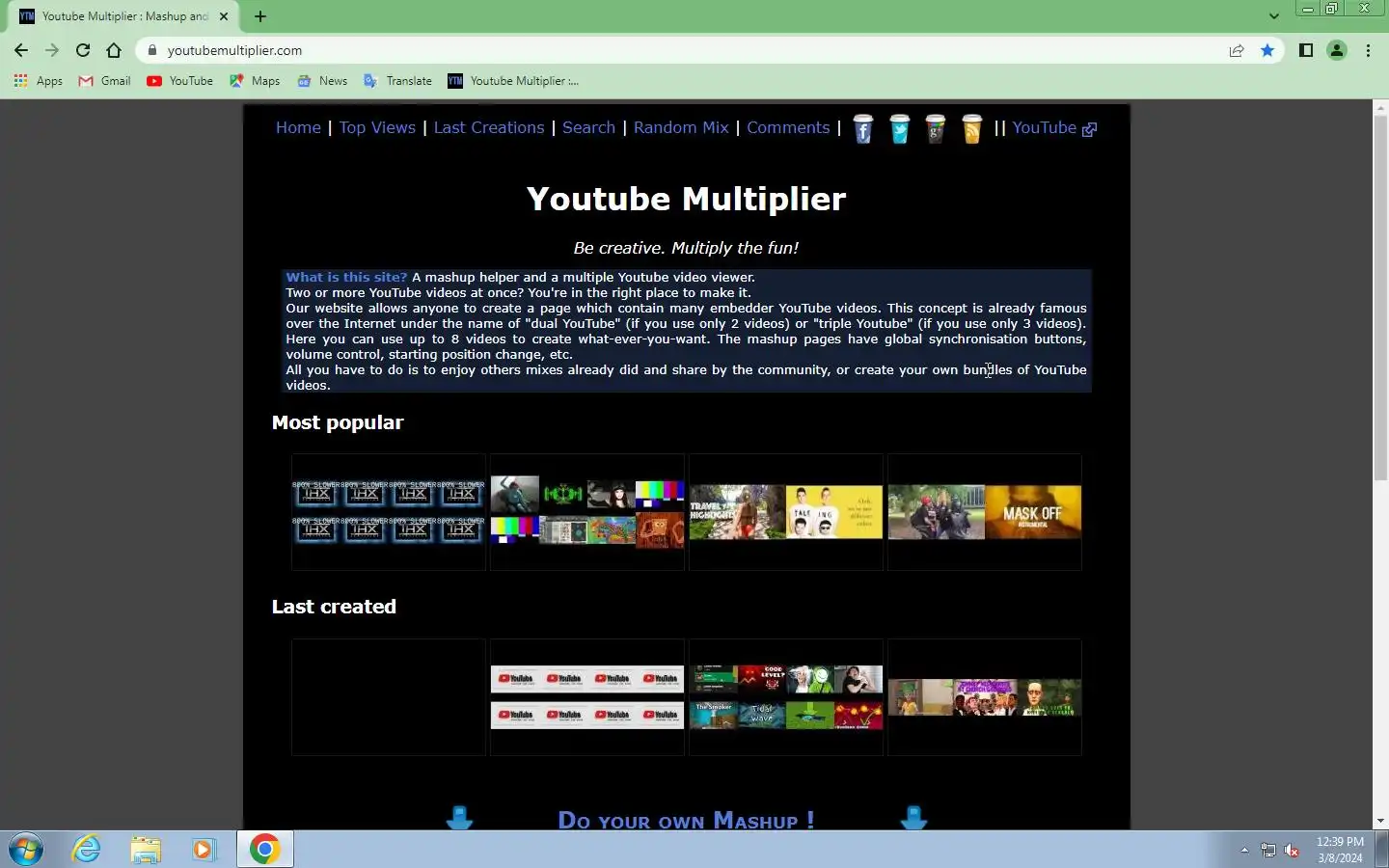Go back in browser history
This screenshot has width=1389, height=868.
pyautogui.click(x=21, y=50)
